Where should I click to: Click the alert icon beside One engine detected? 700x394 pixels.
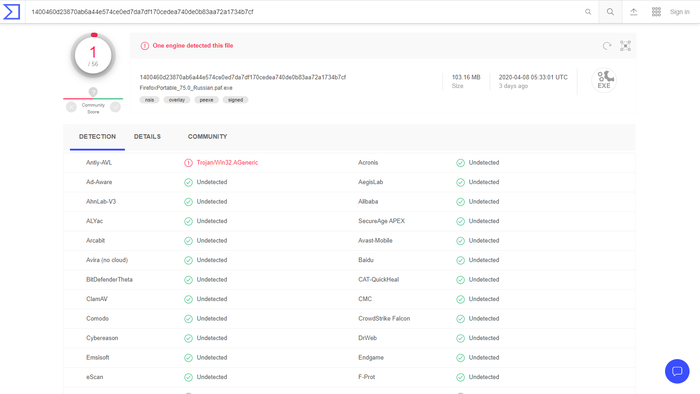click(x=145, y=46)
